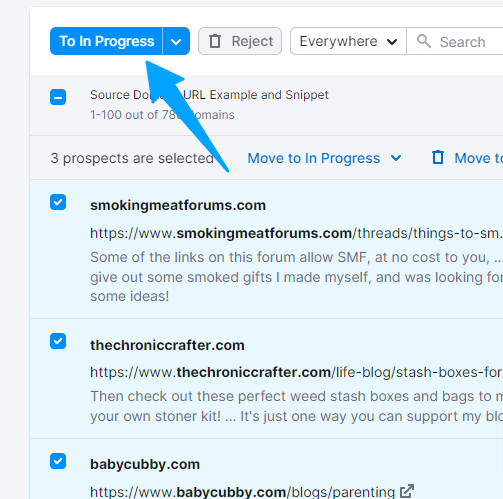Click smokingmeatforums snippet 'Some of the links'
The width and height of the screenshot is (503, 499).
pyautogui.click(x=296, y=277)
